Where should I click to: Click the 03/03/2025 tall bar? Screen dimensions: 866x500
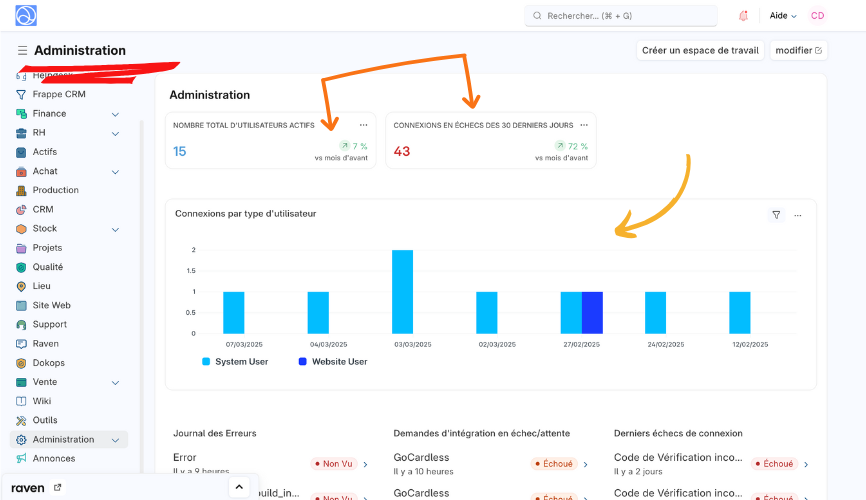(403, 292)
